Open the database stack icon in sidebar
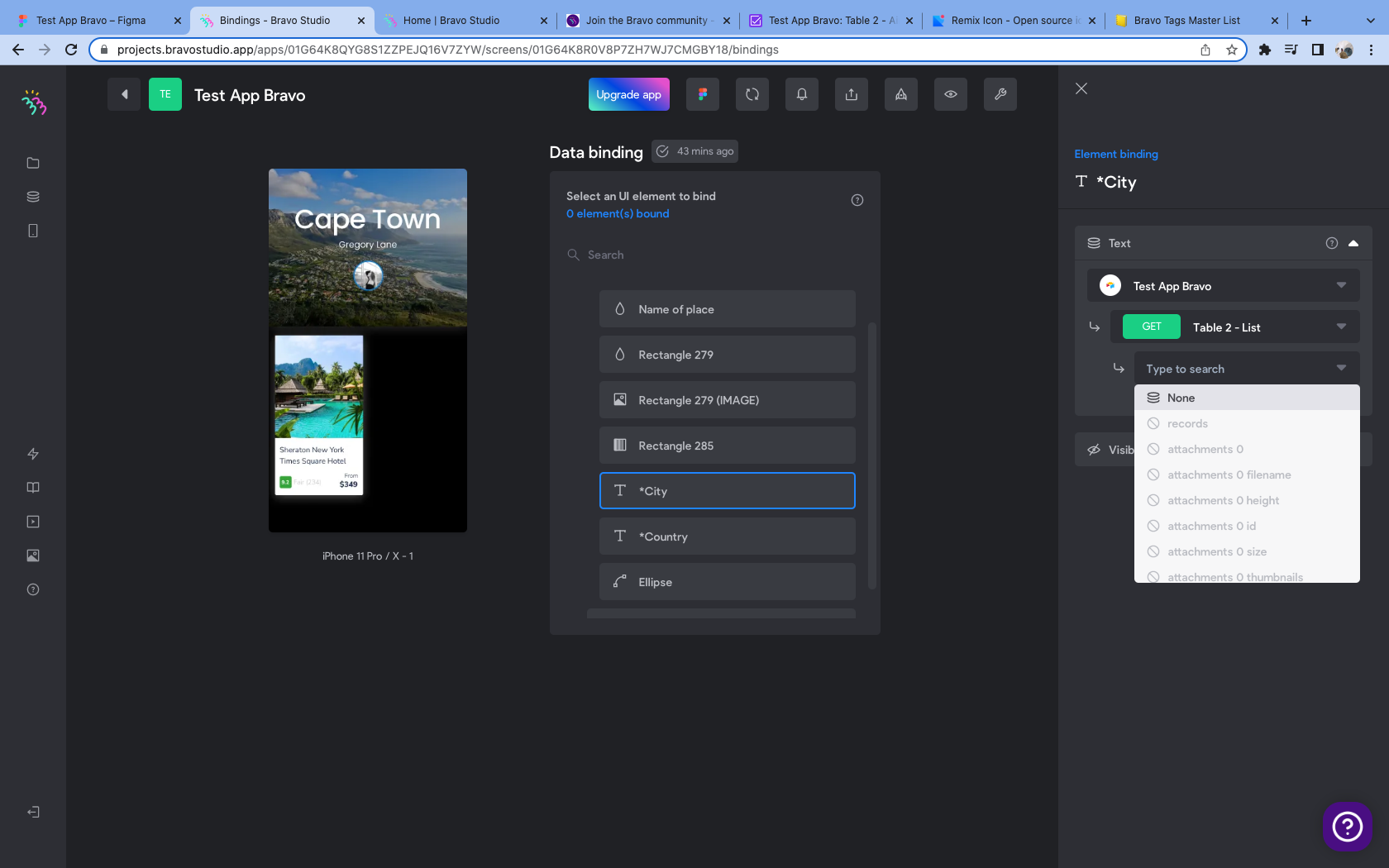Viewport: 1389px width, 868px height. 33,197
